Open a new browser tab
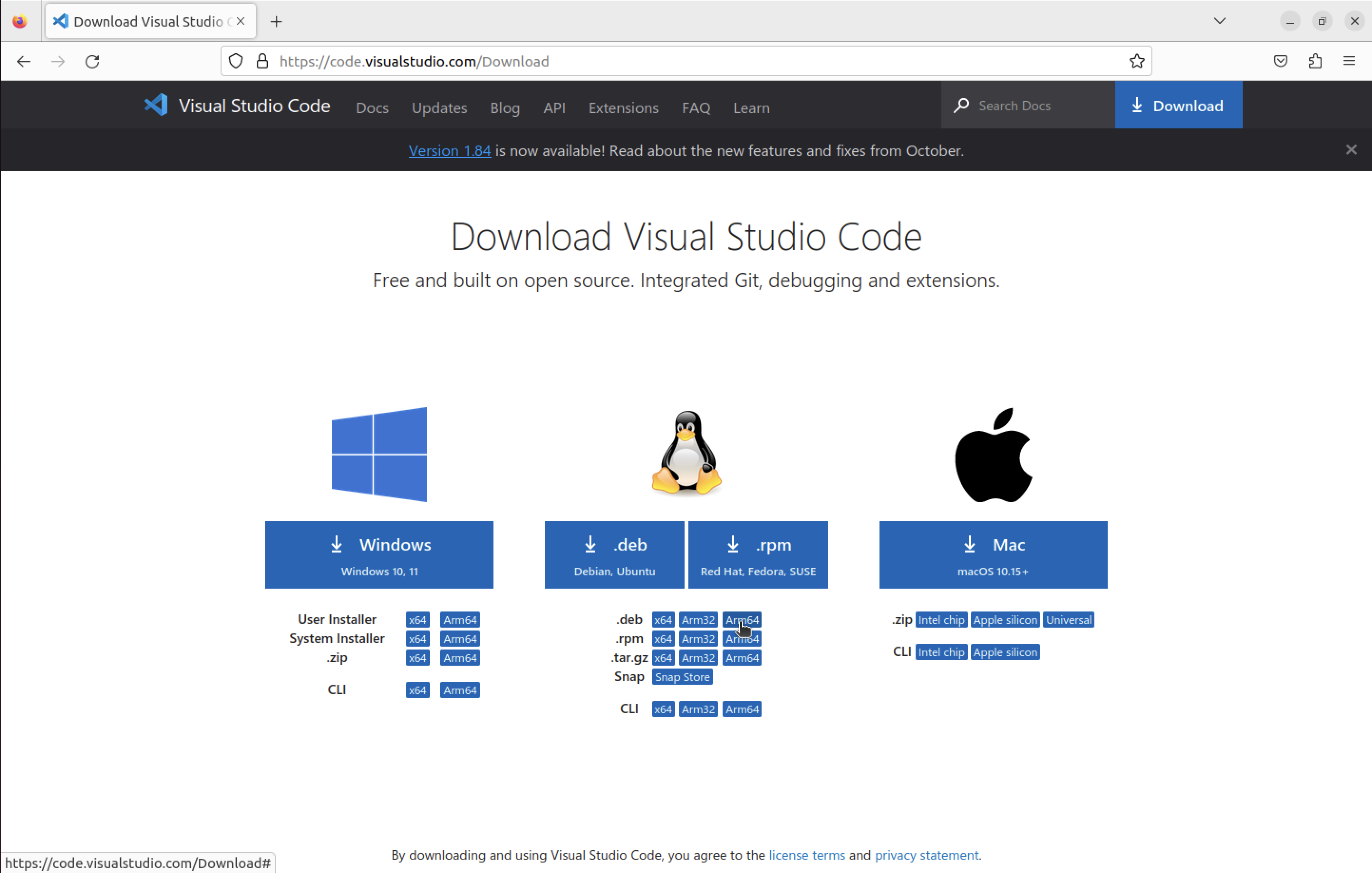Screen dimensions: 1372x873 tap(276, 22)
